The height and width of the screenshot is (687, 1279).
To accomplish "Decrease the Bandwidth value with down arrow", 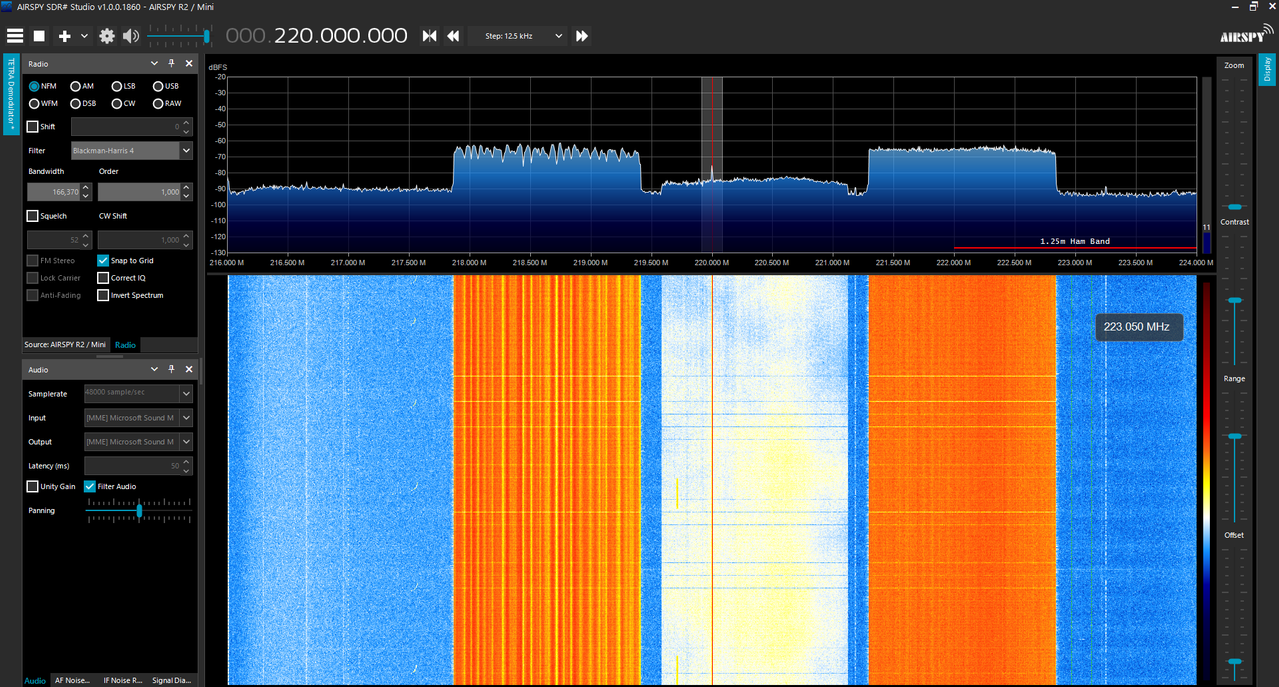I will pyautogui.click(x=86, y=195).
